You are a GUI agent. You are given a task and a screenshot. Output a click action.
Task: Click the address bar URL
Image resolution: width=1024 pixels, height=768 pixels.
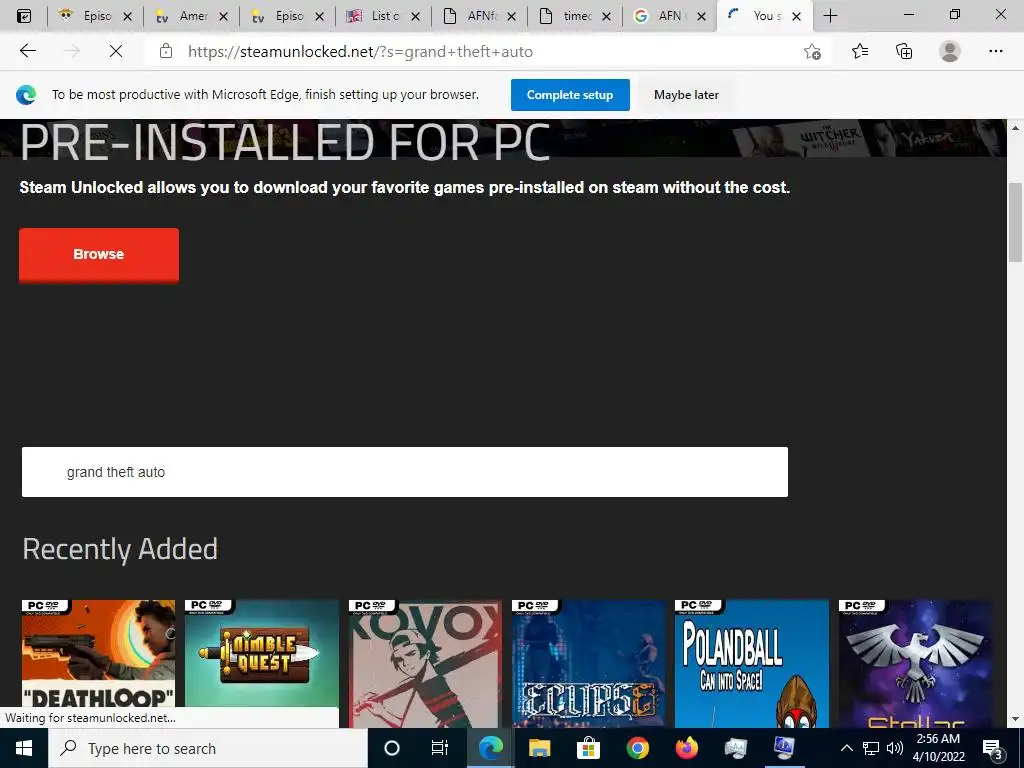pyautogui.click(x=360, y=52)
